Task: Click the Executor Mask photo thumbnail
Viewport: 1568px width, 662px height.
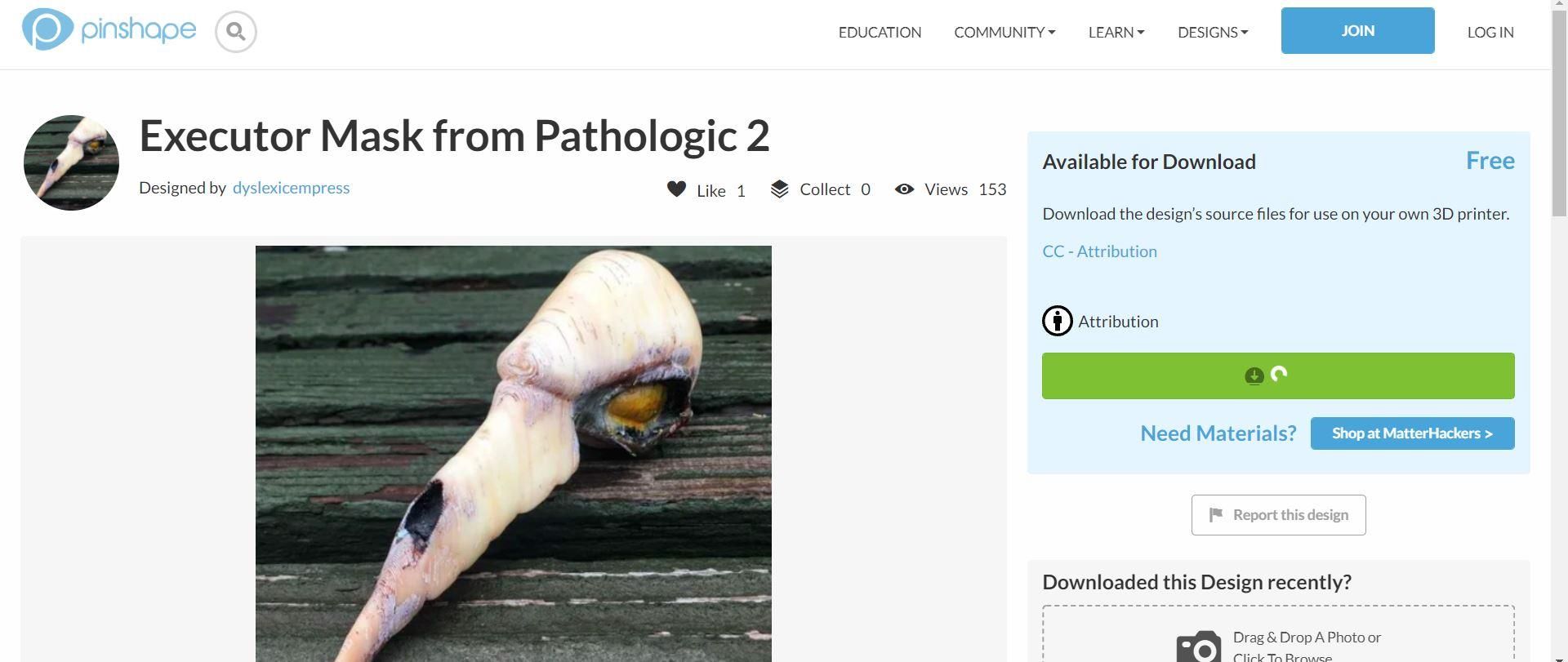Action: tap(70, 162)
